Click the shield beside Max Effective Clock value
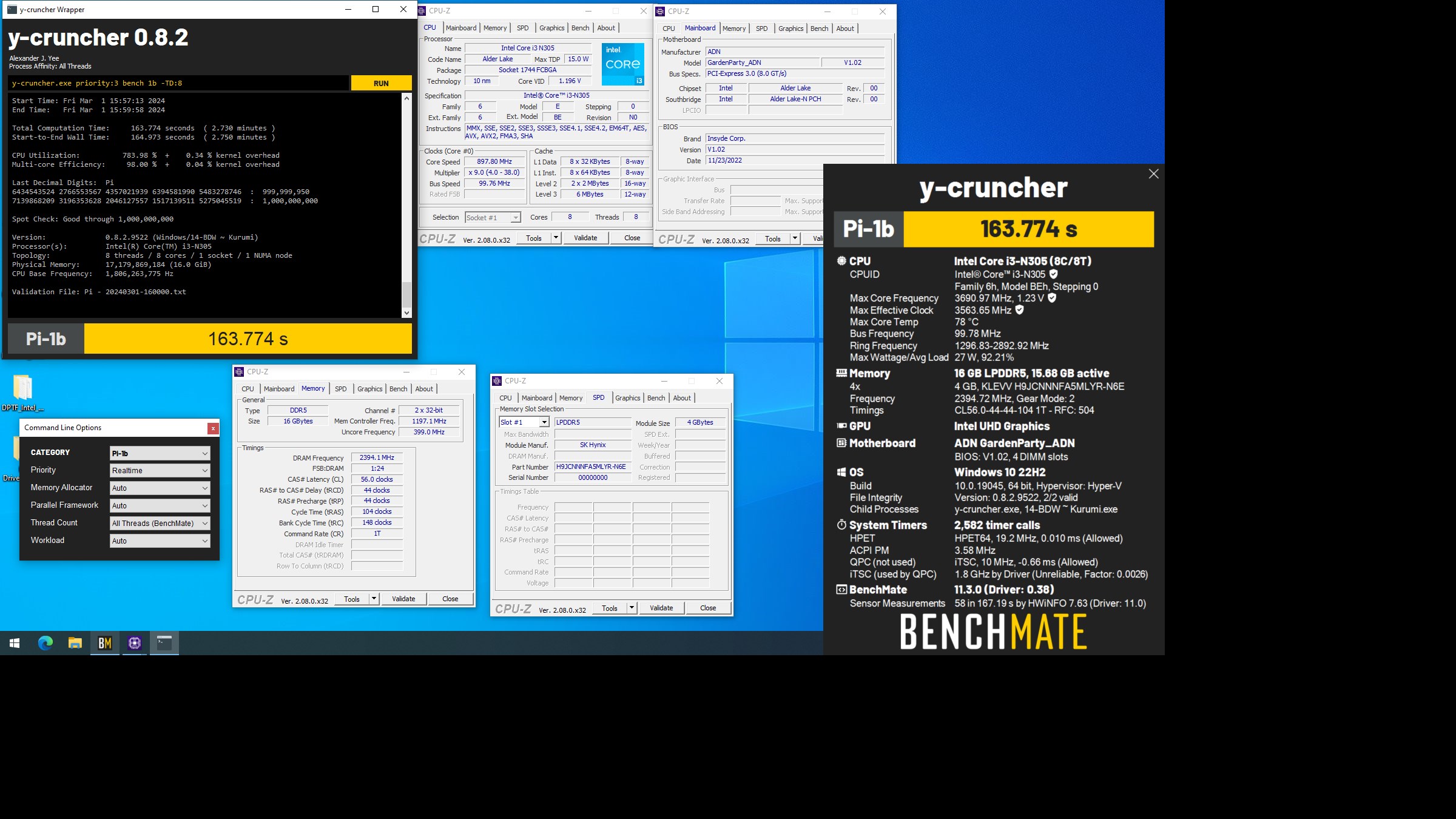1456x819 pixels. (x=1019, y=309)
